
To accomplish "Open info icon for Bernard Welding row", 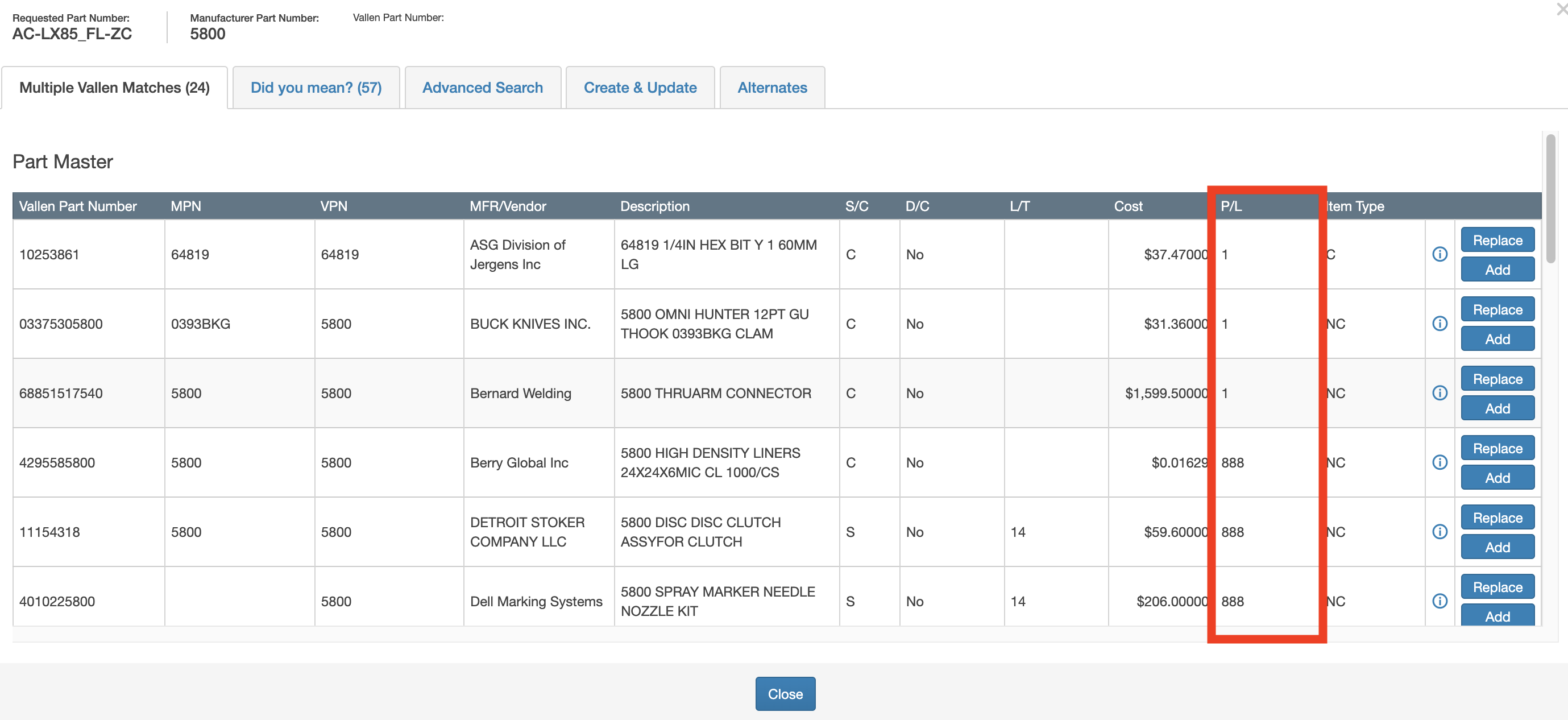I will (x=1439, y=393).
